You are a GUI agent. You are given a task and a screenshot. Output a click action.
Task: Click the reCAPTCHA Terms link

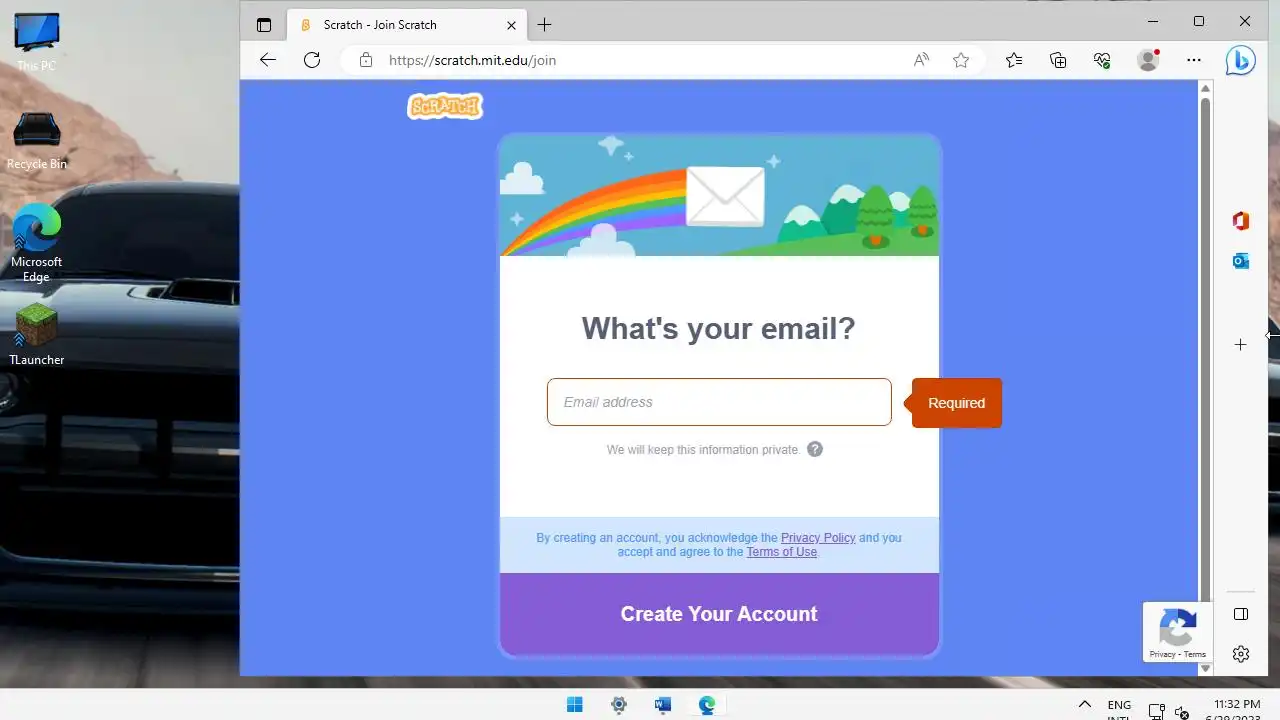tap(1195, 655)
